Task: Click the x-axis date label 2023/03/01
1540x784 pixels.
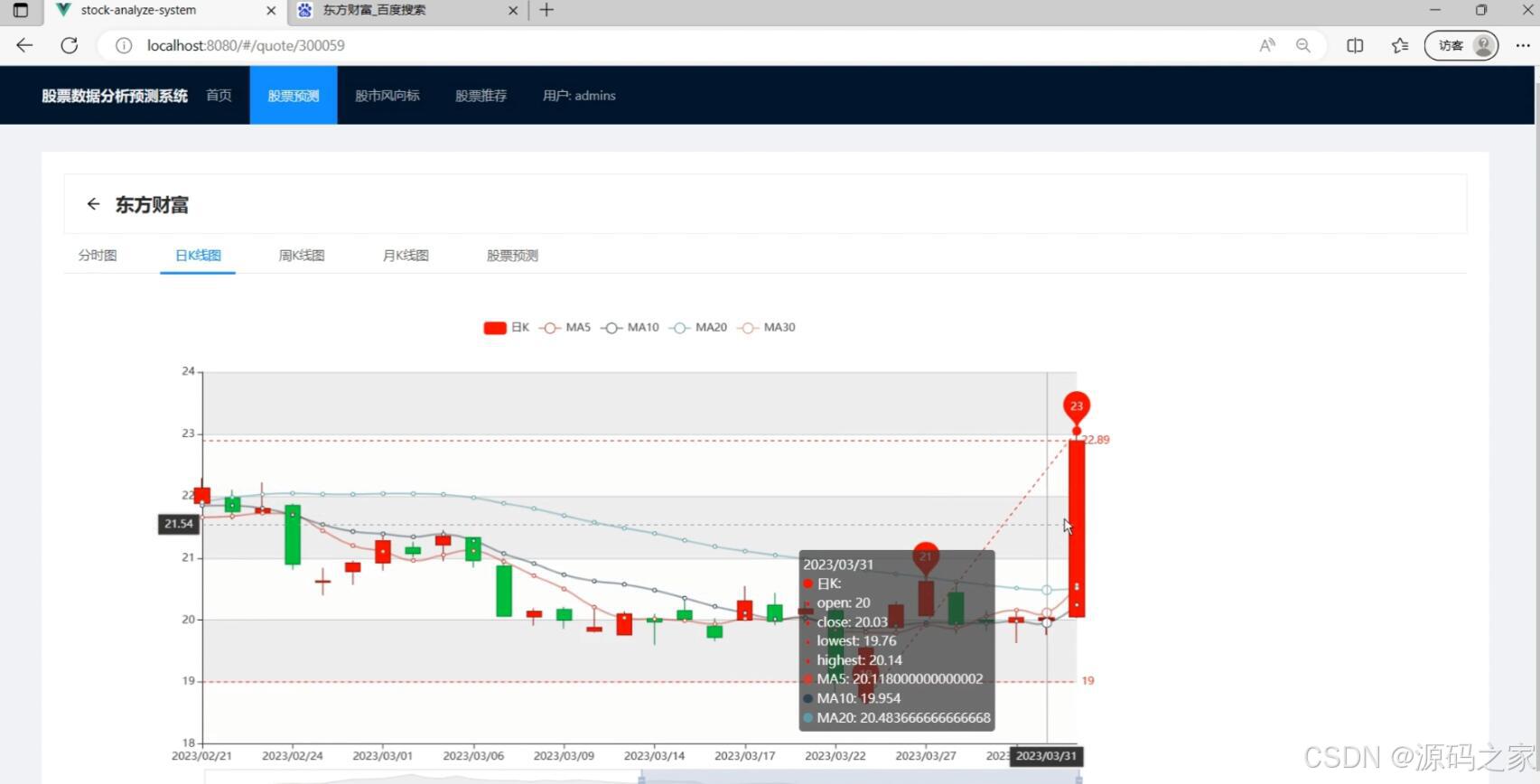Action: [382, 756]
